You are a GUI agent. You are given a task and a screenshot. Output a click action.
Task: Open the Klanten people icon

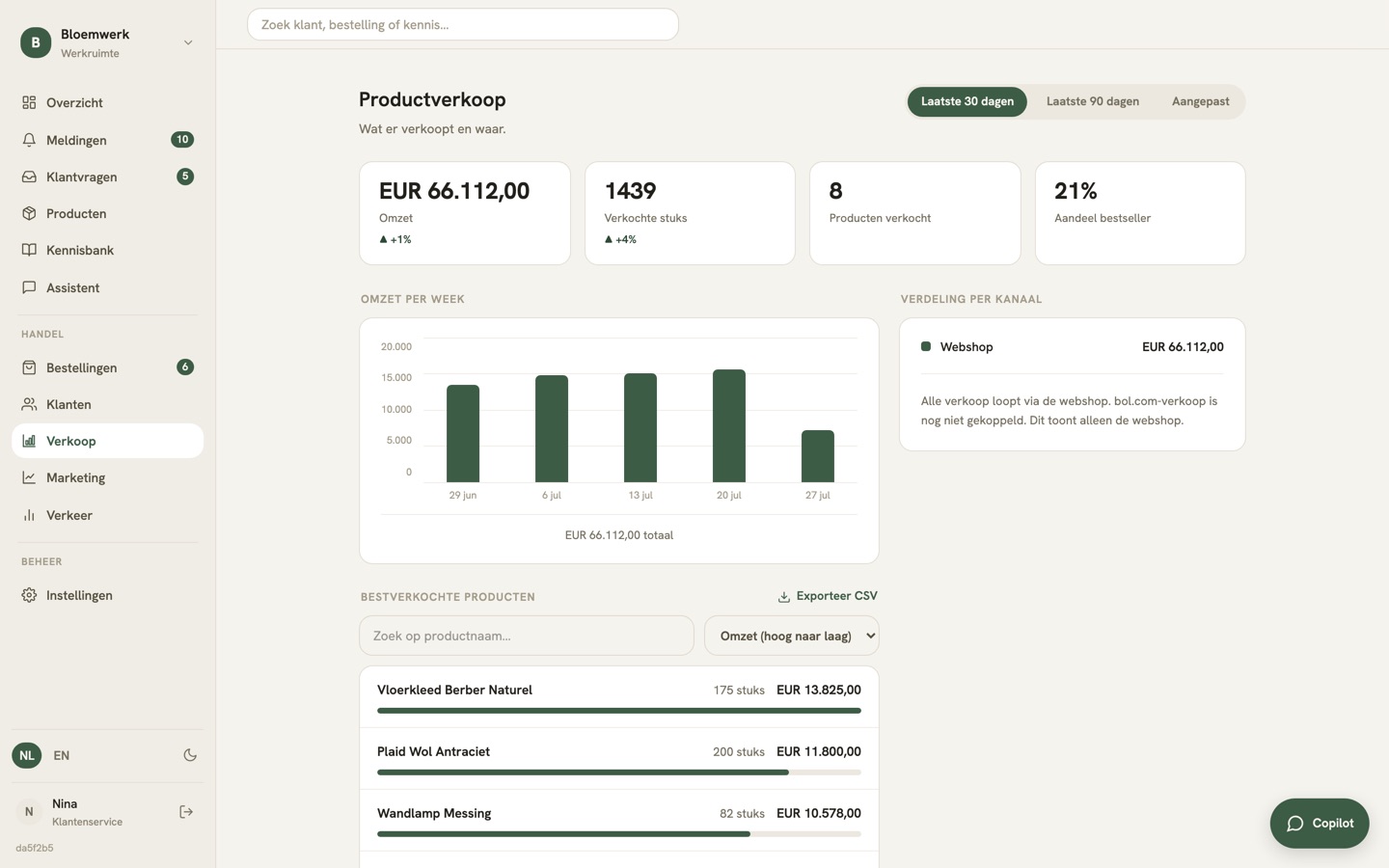point(29,404)
